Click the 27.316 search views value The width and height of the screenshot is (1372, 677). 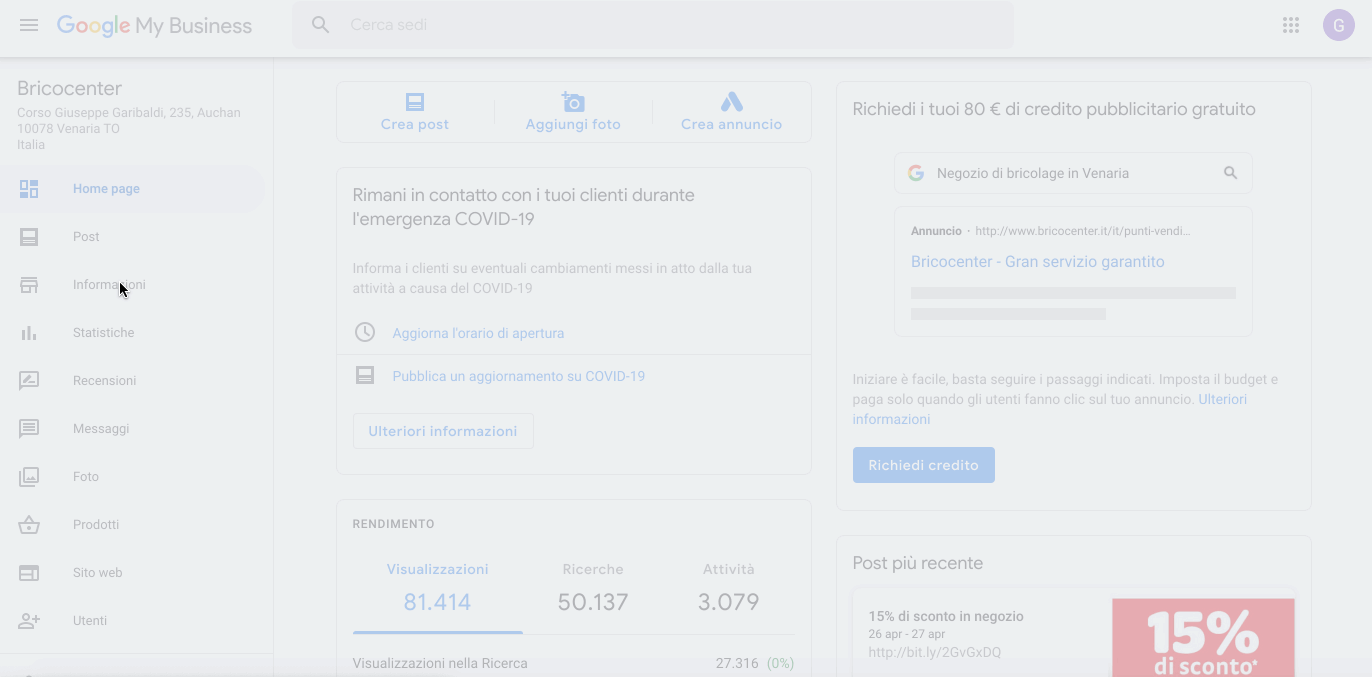pos(737,663)
